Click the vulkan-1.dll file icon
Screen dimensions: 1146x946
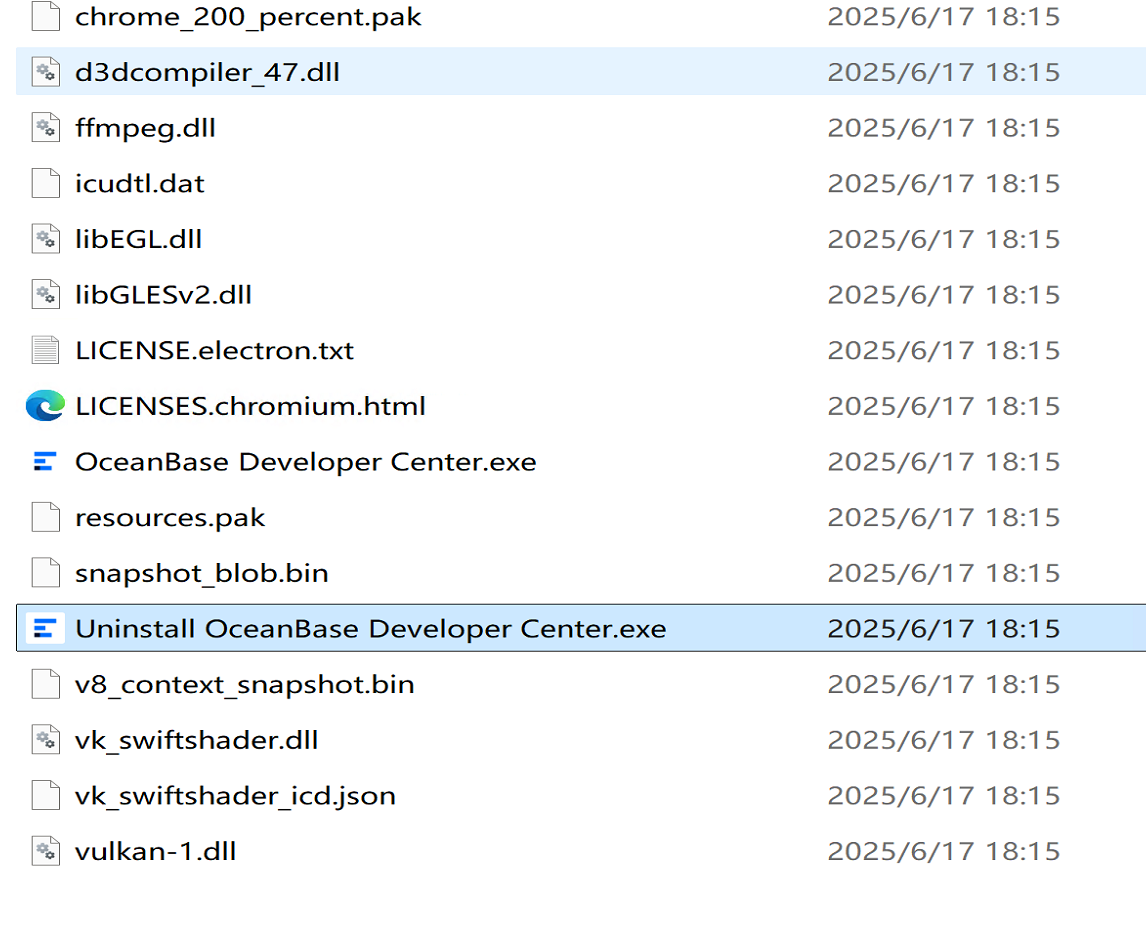point(45,851)
